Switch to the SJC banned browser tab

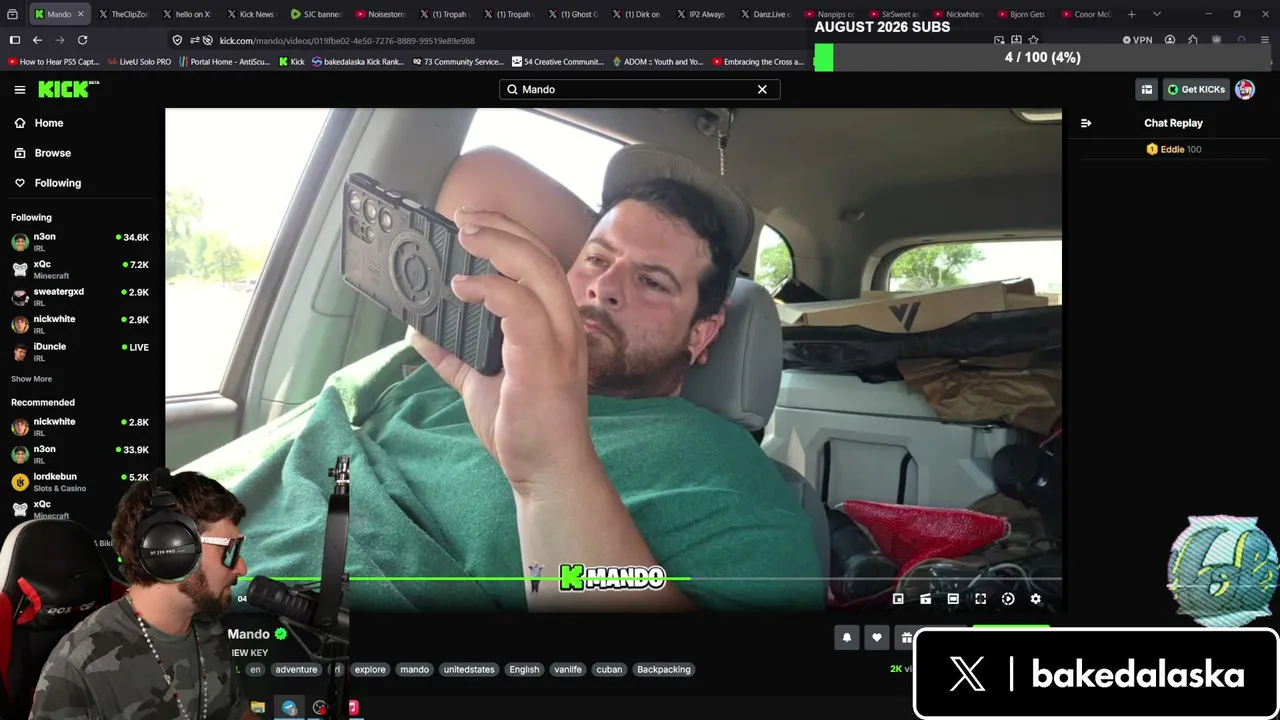click(x=314, y=14)
